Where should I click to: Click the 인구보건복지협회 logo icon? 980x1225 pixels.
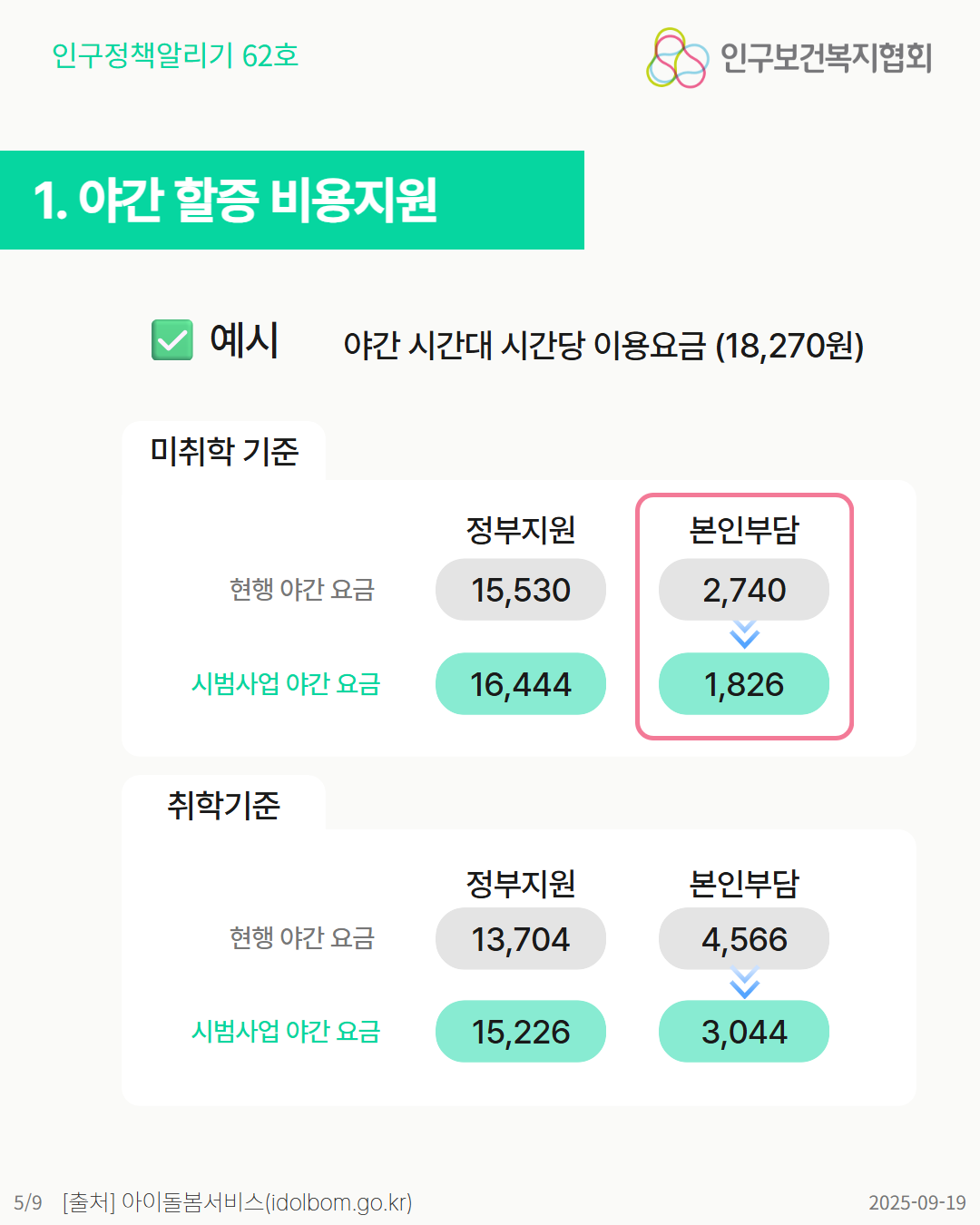pyautogui.click(x=677, y=58)
